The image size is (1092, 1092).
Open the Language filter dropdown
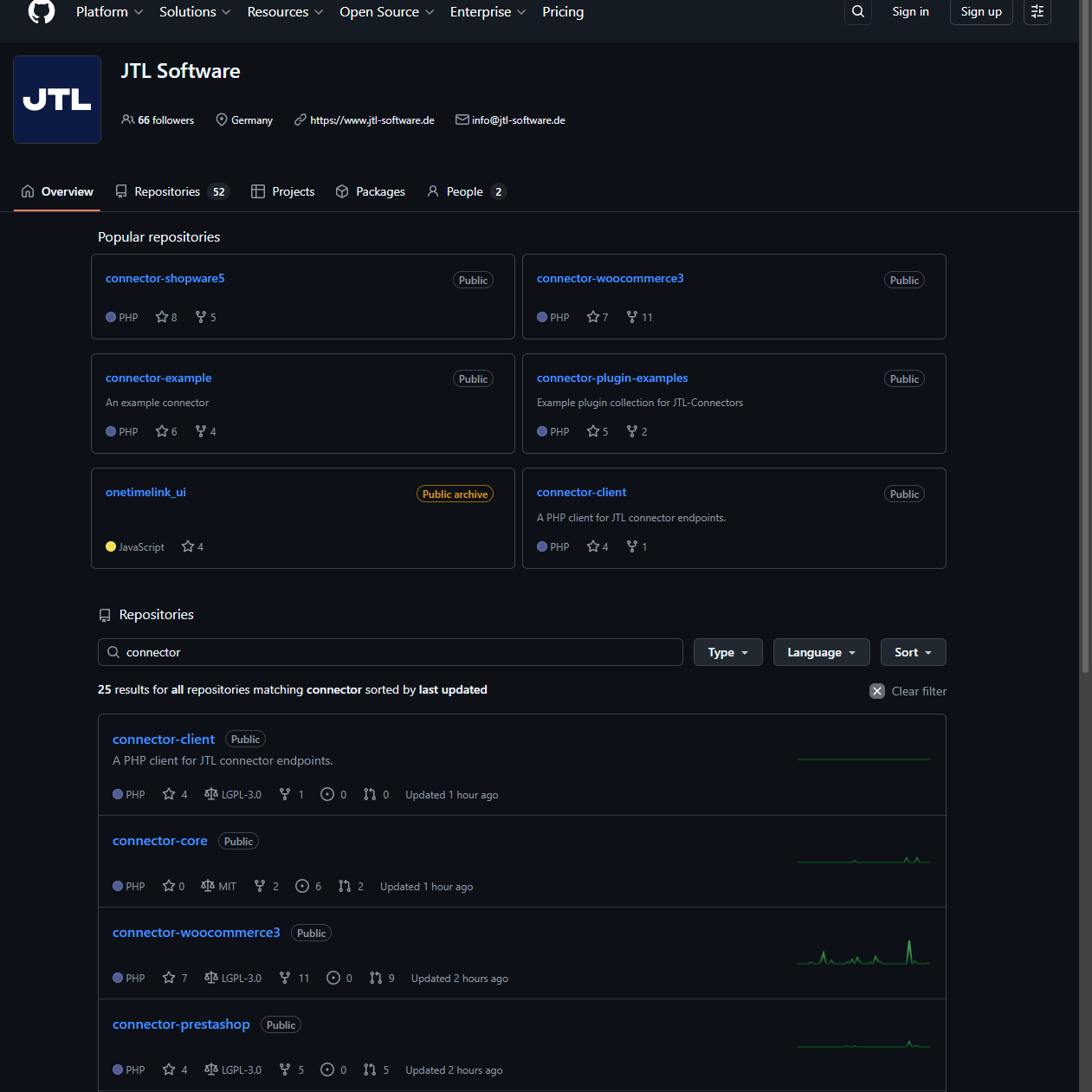tap(822, 652)
